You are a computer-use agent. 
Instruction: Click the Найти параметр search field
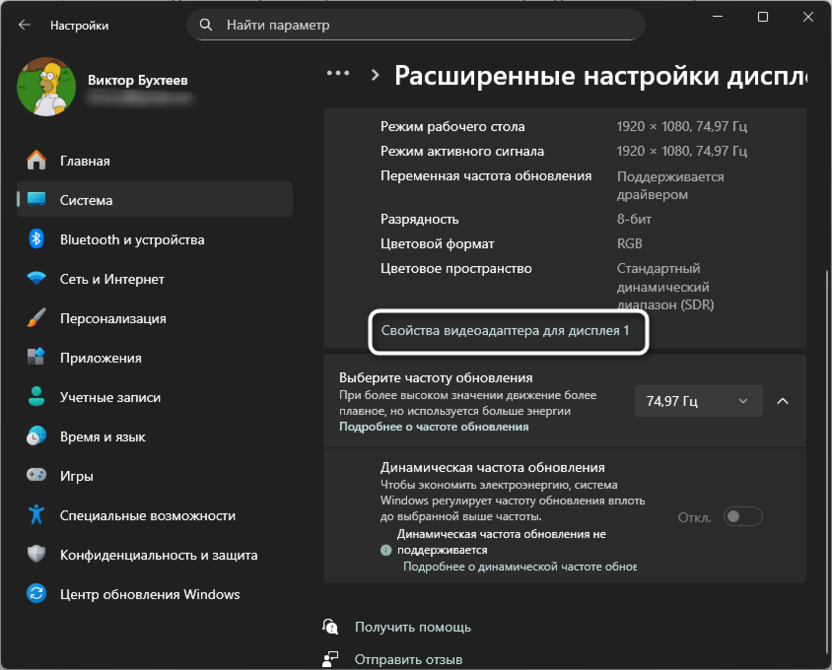[416, 24]
